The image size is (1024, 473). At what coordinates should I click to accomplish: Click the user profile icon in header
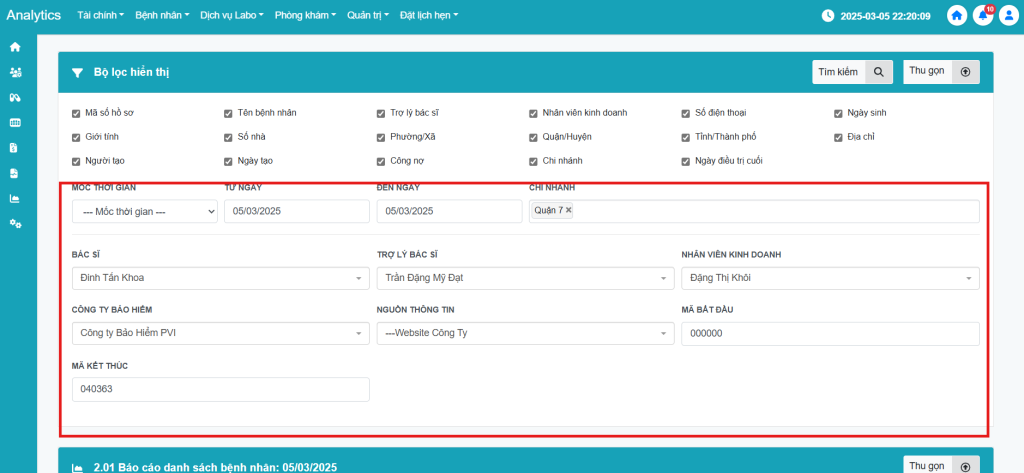point(1008,16)
